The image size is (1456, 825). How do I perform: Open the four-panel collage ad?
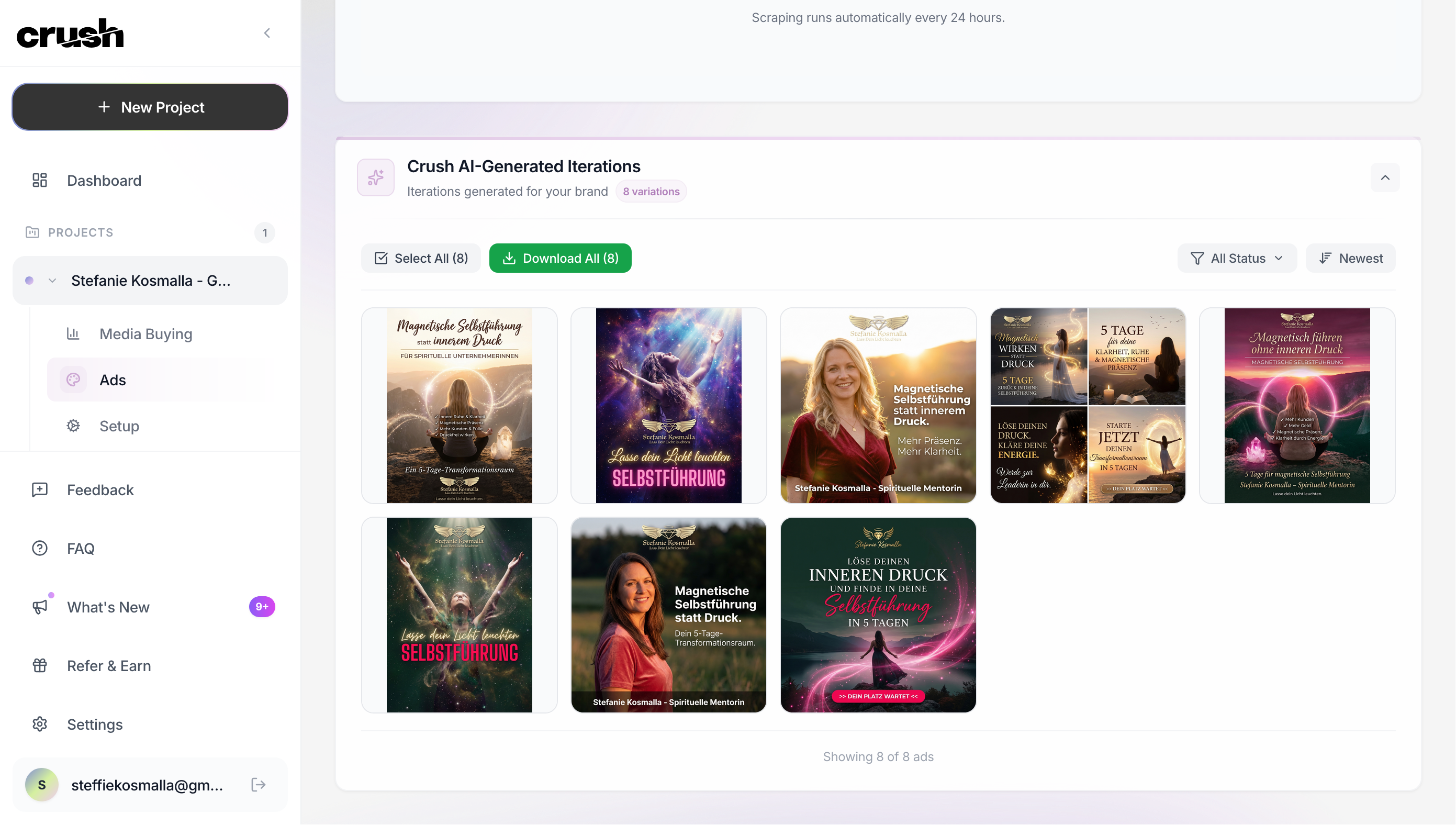tap(1088, 406)
